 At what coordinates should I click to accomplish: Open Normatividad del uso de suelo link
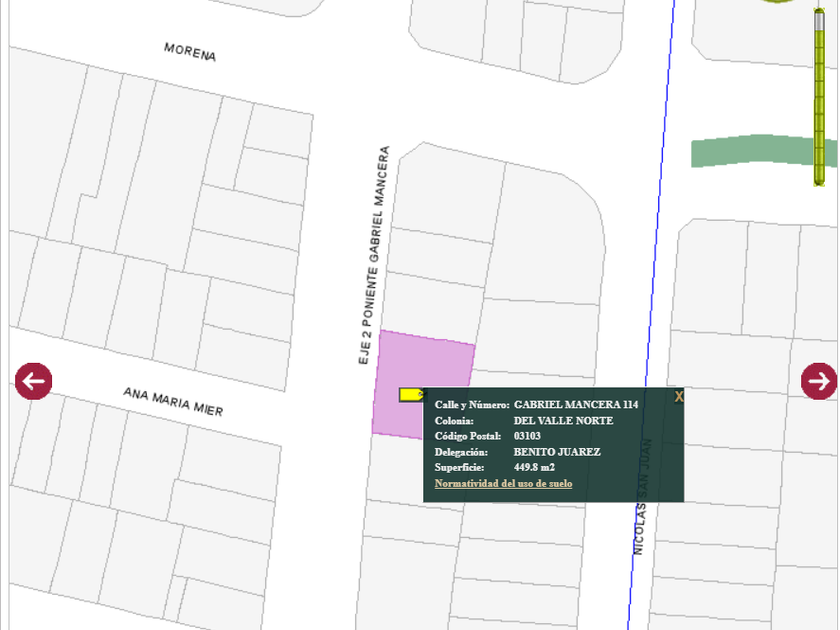click(503, 484)
